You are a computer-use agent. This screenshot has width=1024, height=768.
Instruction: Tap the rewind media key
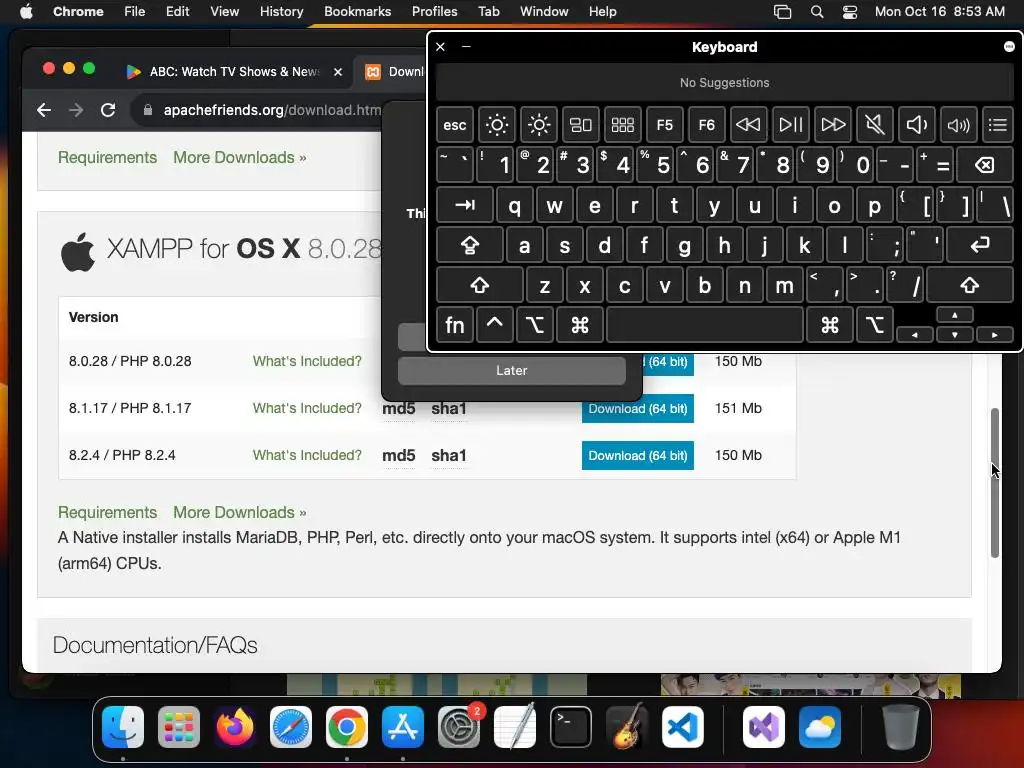748,125
